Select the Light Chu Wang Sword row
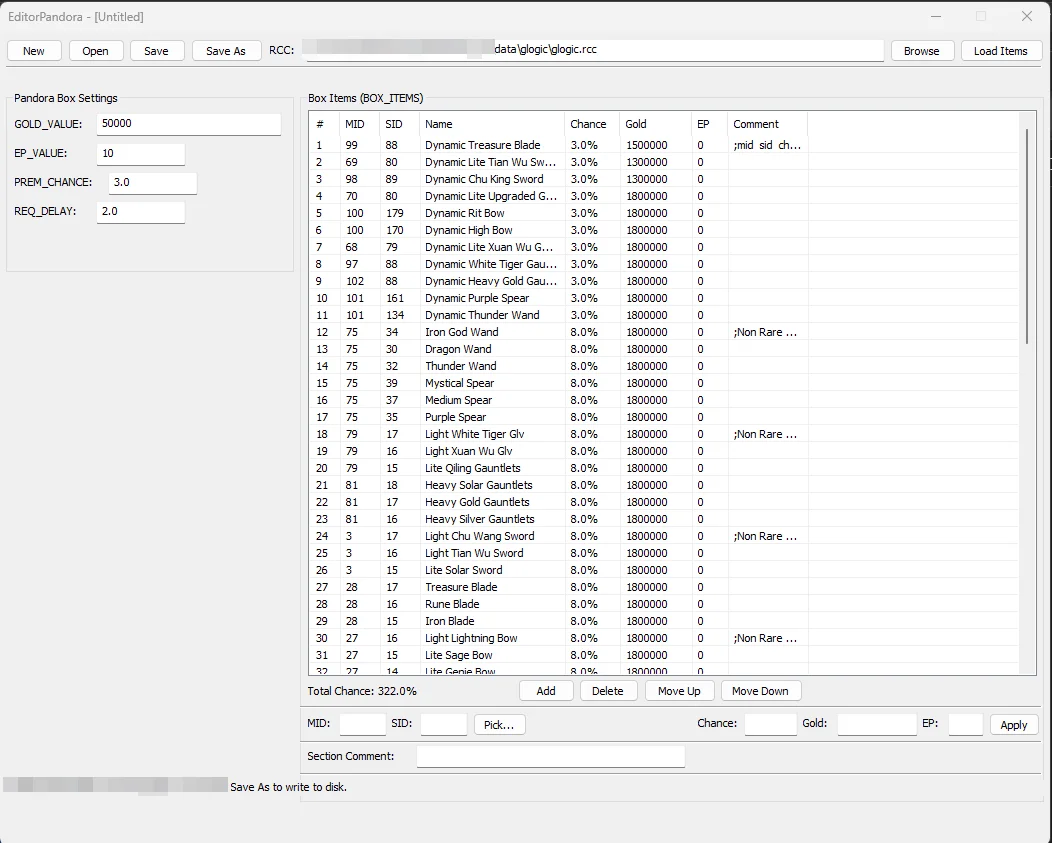Viewport: 1052px width, 843px height. (x=666, y=536)
